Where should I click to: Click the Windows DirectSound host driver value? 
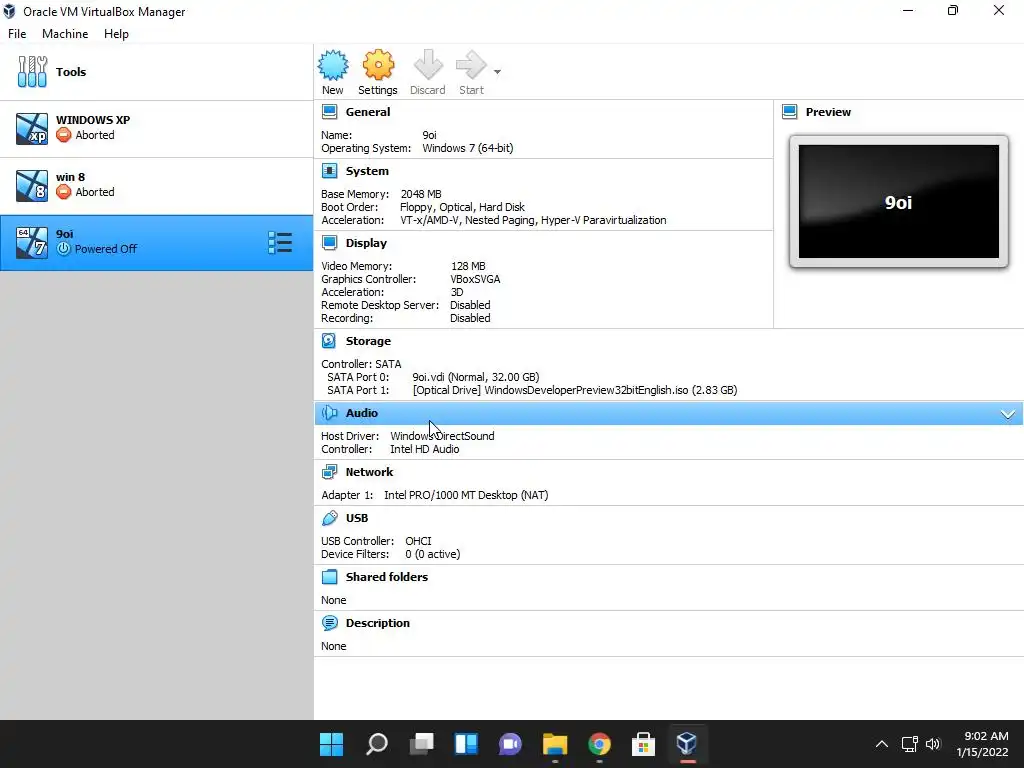[x=442, y=436]
